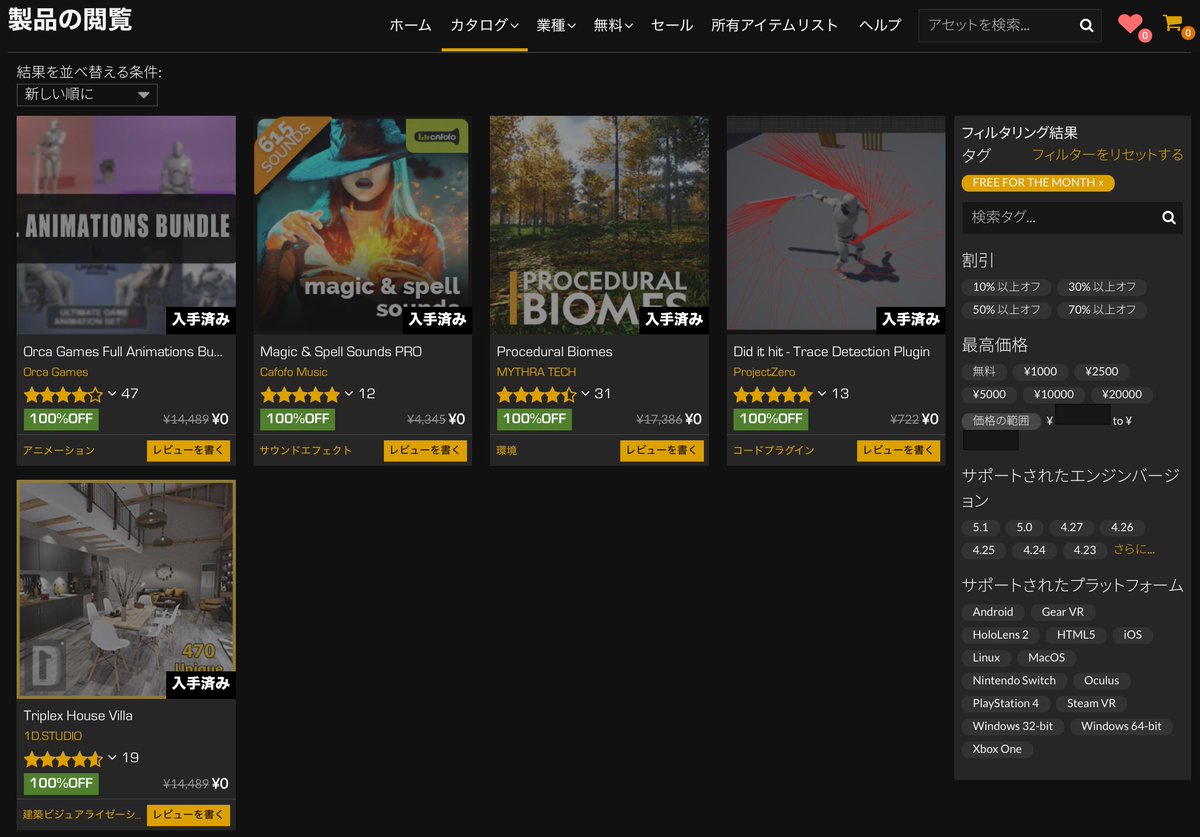Viewport: 1200px width, 837px height.
Task: Filter by engine version 4.23
Action: tap(1084, 550)
